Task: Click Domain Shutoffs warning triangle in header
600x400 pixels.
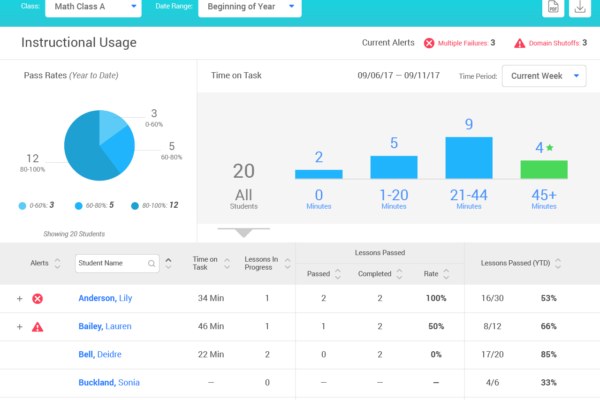Action: [519, 43]
